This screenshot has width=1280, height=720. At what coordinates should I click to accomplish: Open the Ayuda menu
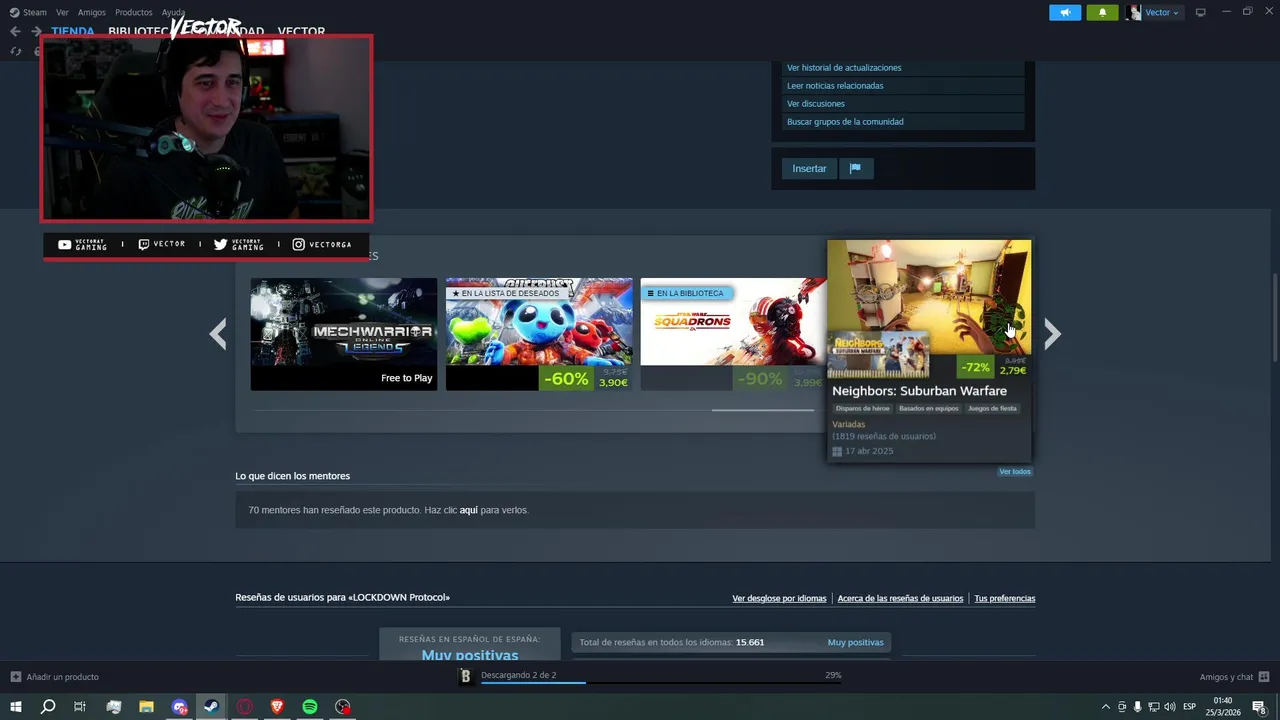(x=173, y=12)
